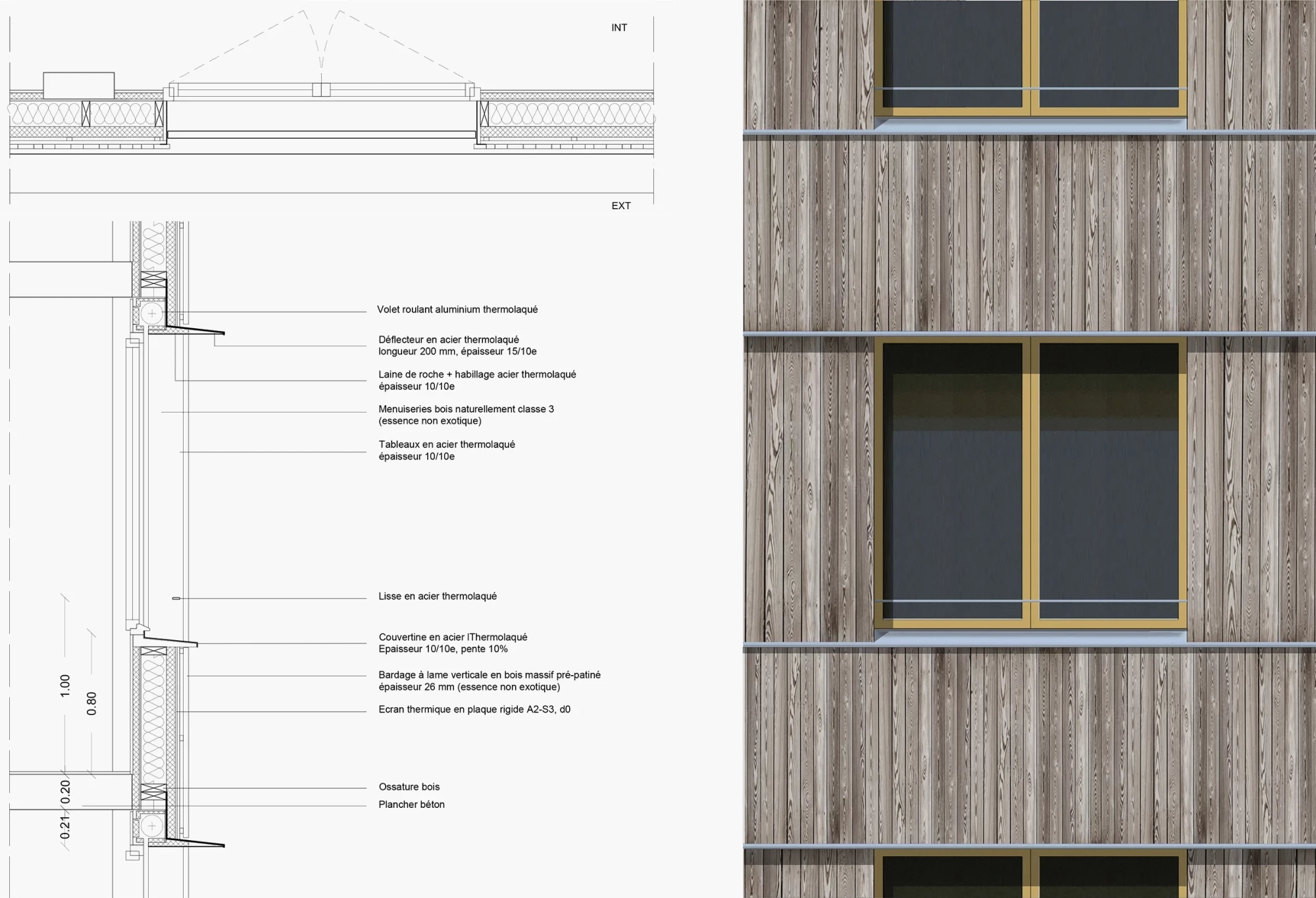Click the upper roller shutter circle in the section
Screen dimensions: 1316x898
pos(153,313)
